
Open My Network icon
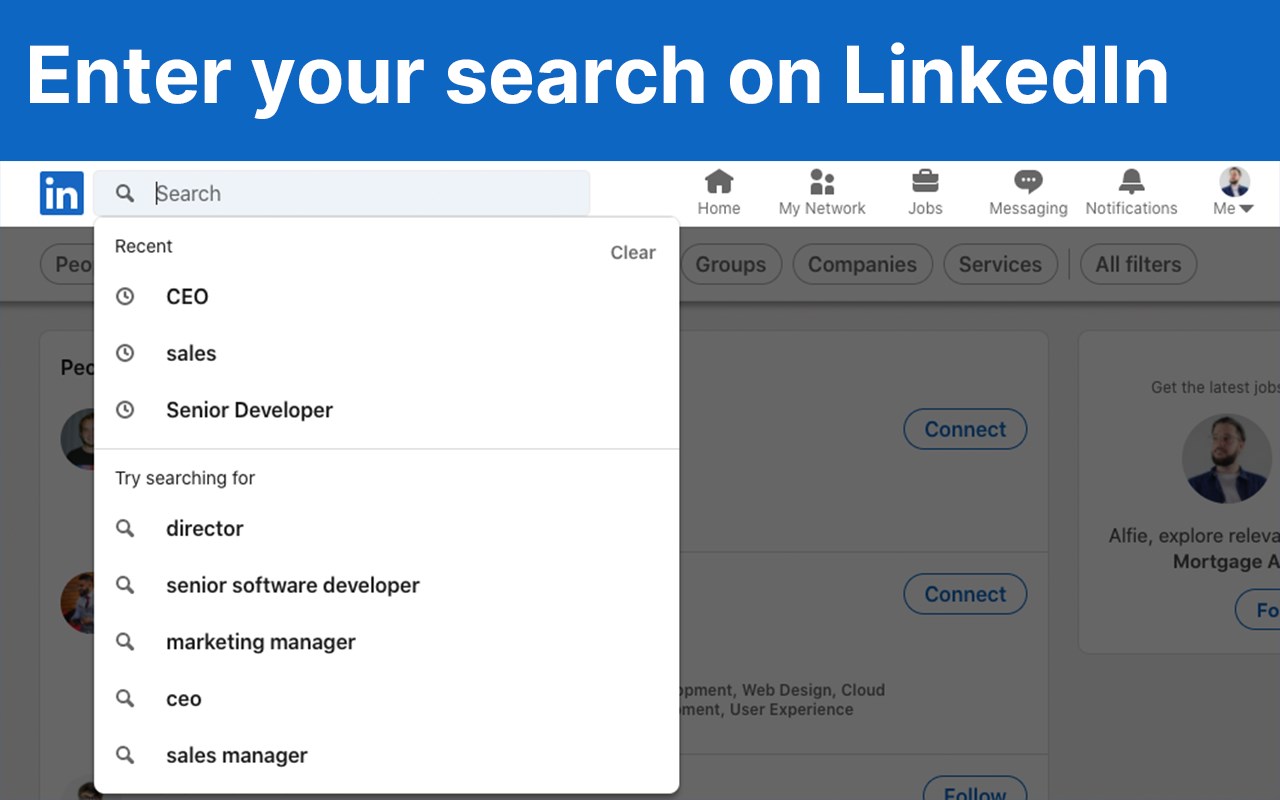[x=822, y=182]
